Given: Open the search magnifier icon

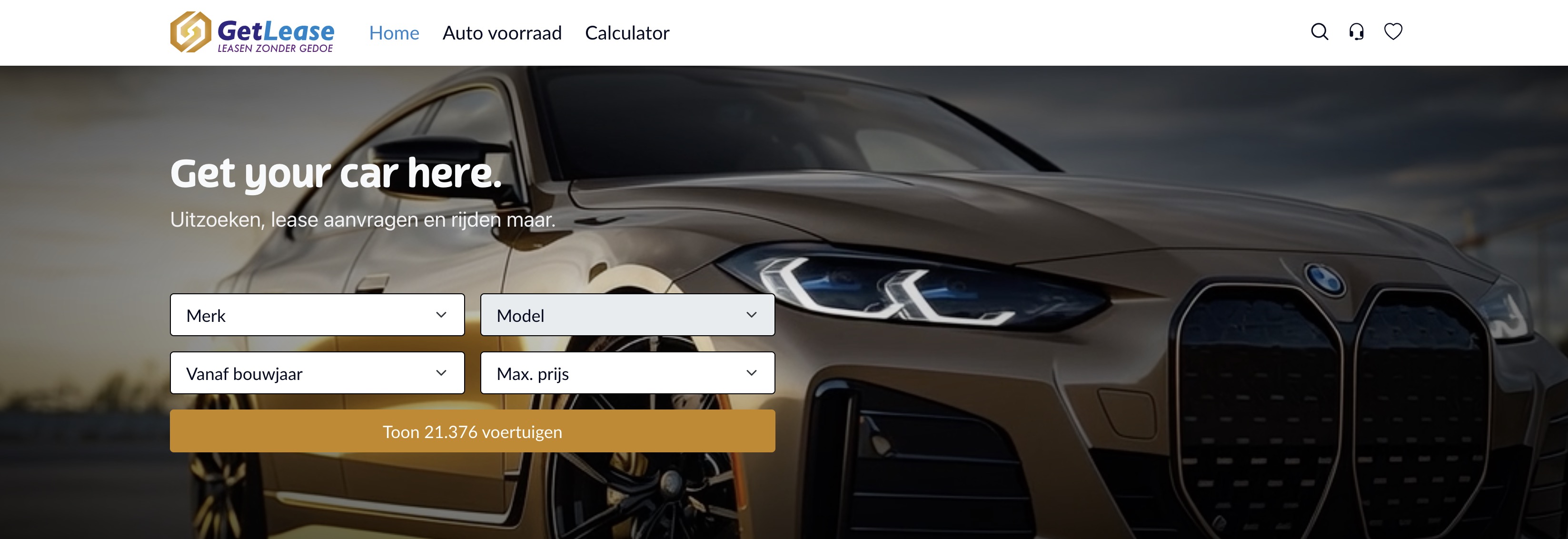Looking at the screenshot, I should 1319,32.
